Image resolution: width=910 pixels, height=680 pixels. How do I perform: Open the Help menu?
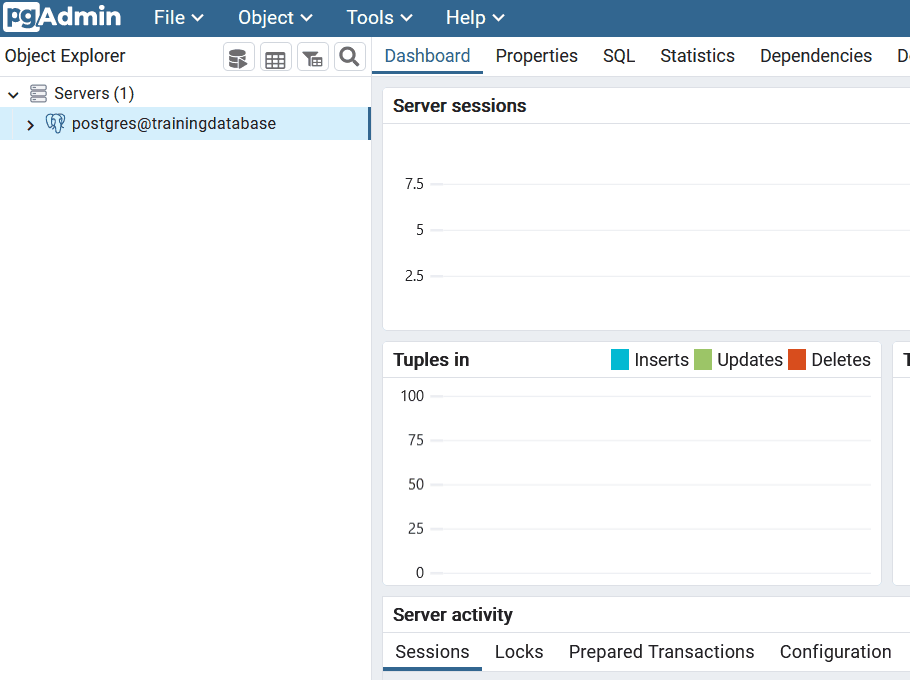475,18
